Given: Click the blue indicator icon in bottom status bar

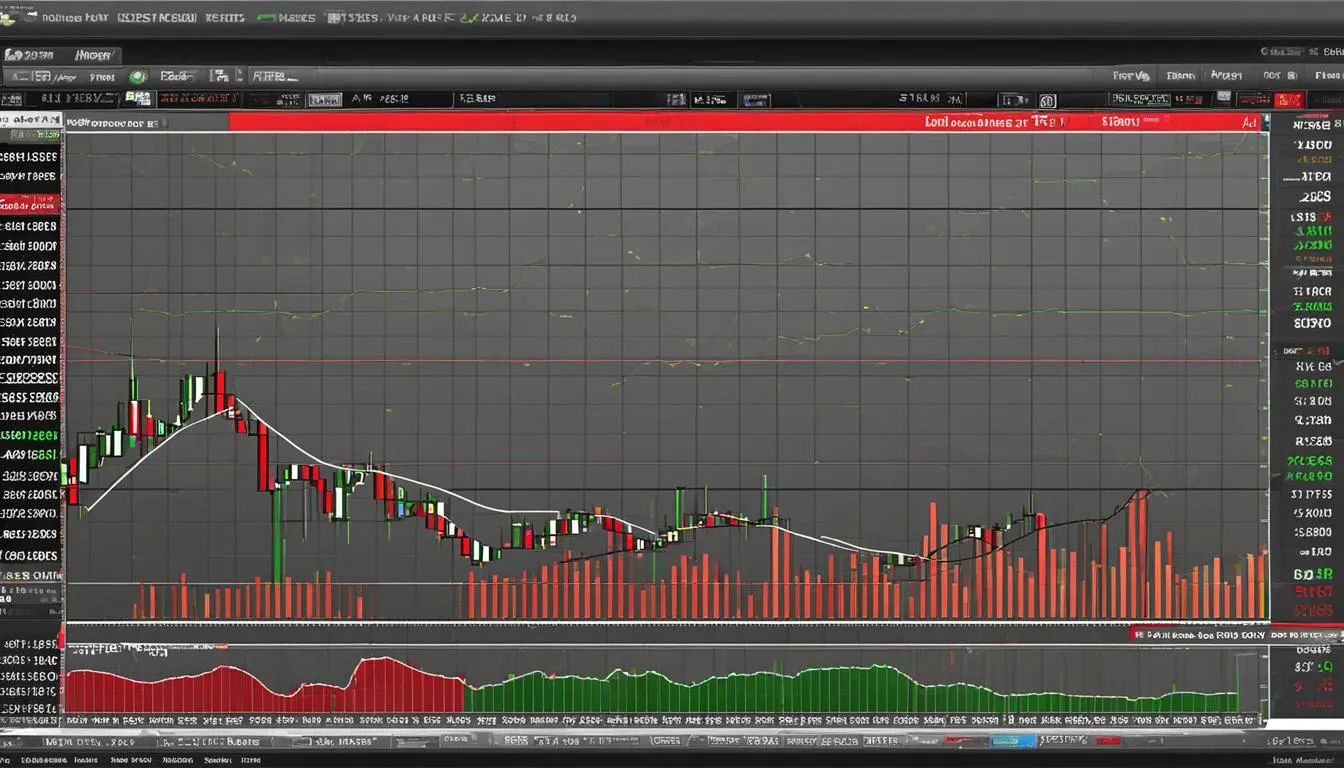Looking at the screenshot, I should (x=1012, y=741).
